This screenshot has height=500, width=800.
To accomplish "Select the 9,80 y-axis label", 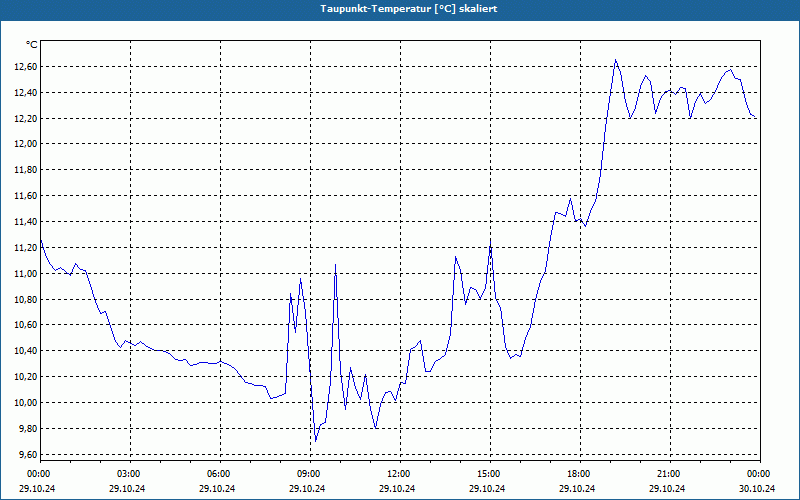I will pos(28,429).
